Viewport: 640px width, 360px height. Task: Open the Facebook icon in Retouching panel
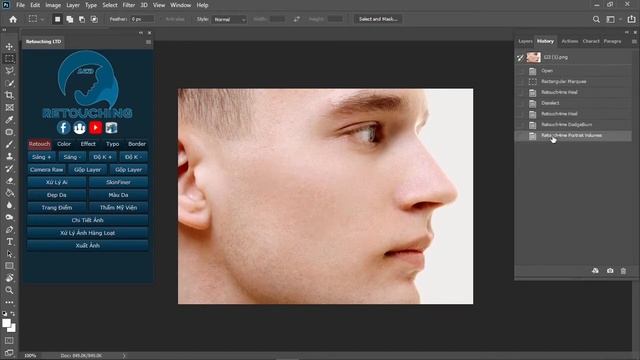[63, 128]
